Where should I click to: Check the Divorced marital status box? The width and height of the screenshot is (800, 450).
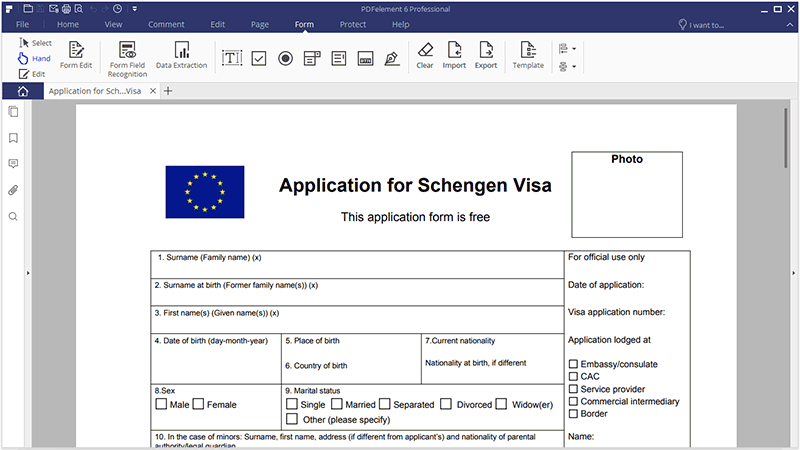tap(446, 404)
